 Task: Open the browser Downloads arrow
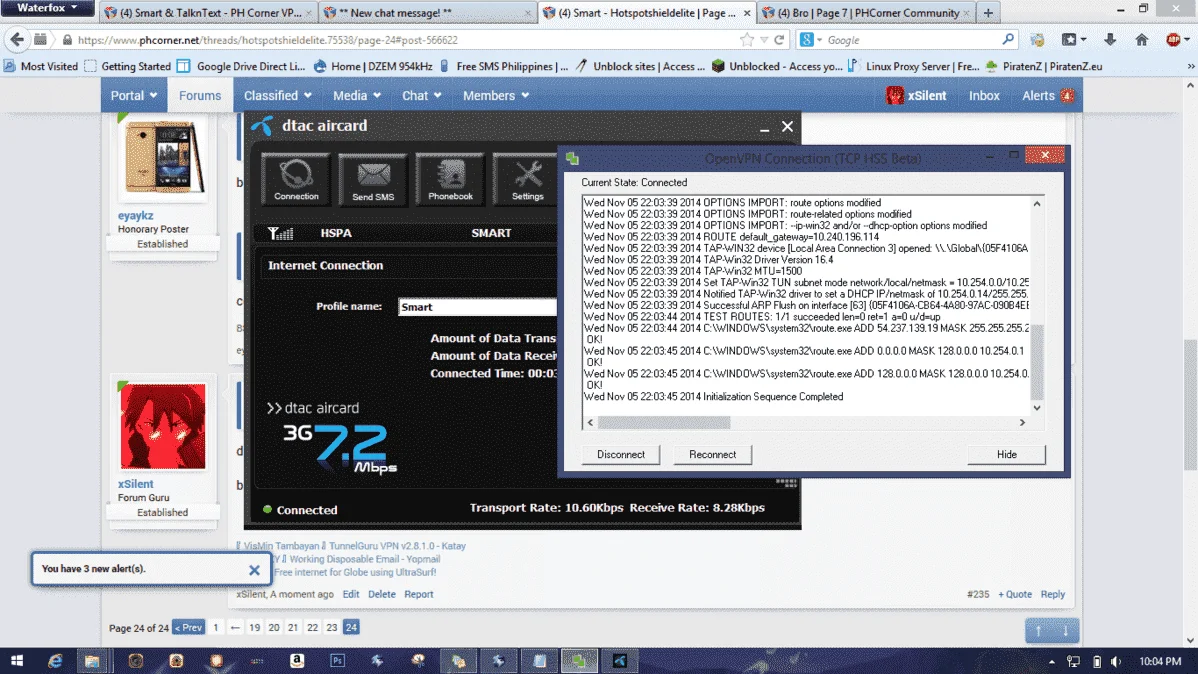point(1109,40)
